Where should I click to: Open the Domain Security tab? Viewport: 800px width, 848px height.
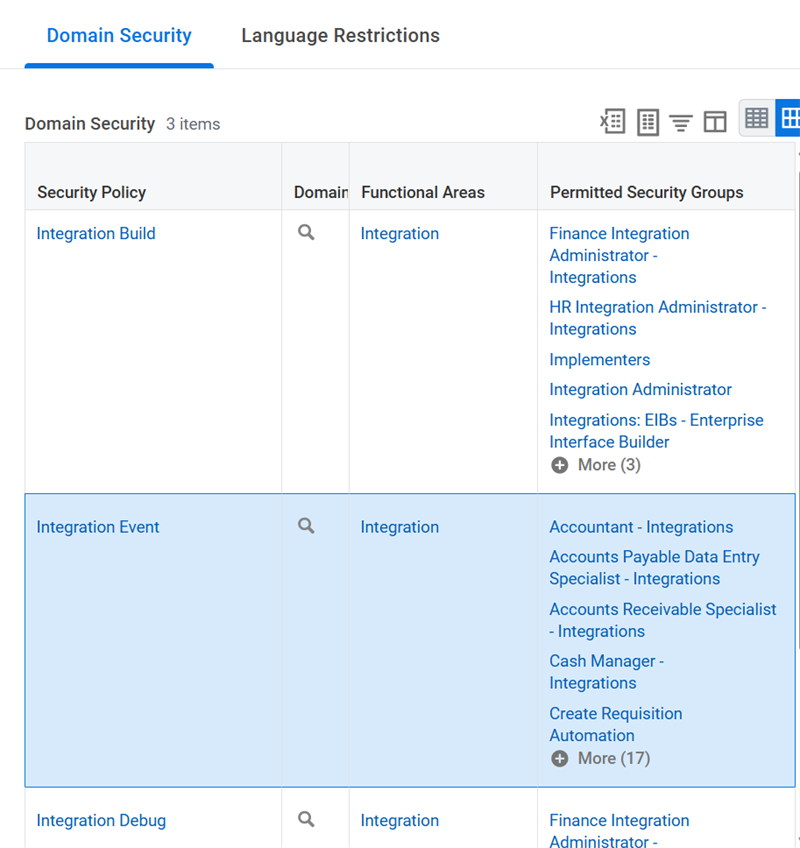click(x=119, y=36)
